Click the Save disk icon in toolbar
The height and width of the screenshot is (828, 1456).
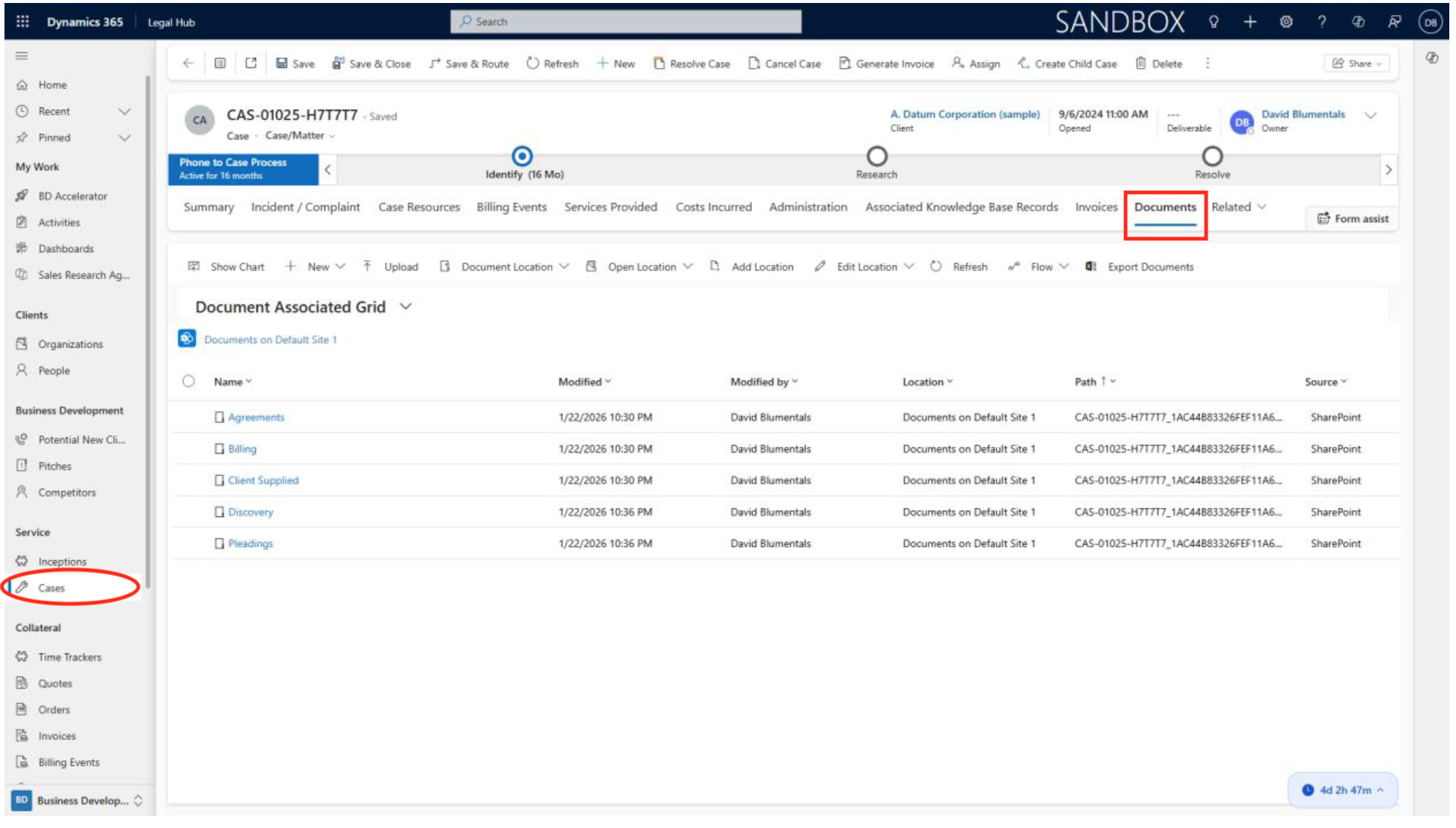(x=282, y=63)
